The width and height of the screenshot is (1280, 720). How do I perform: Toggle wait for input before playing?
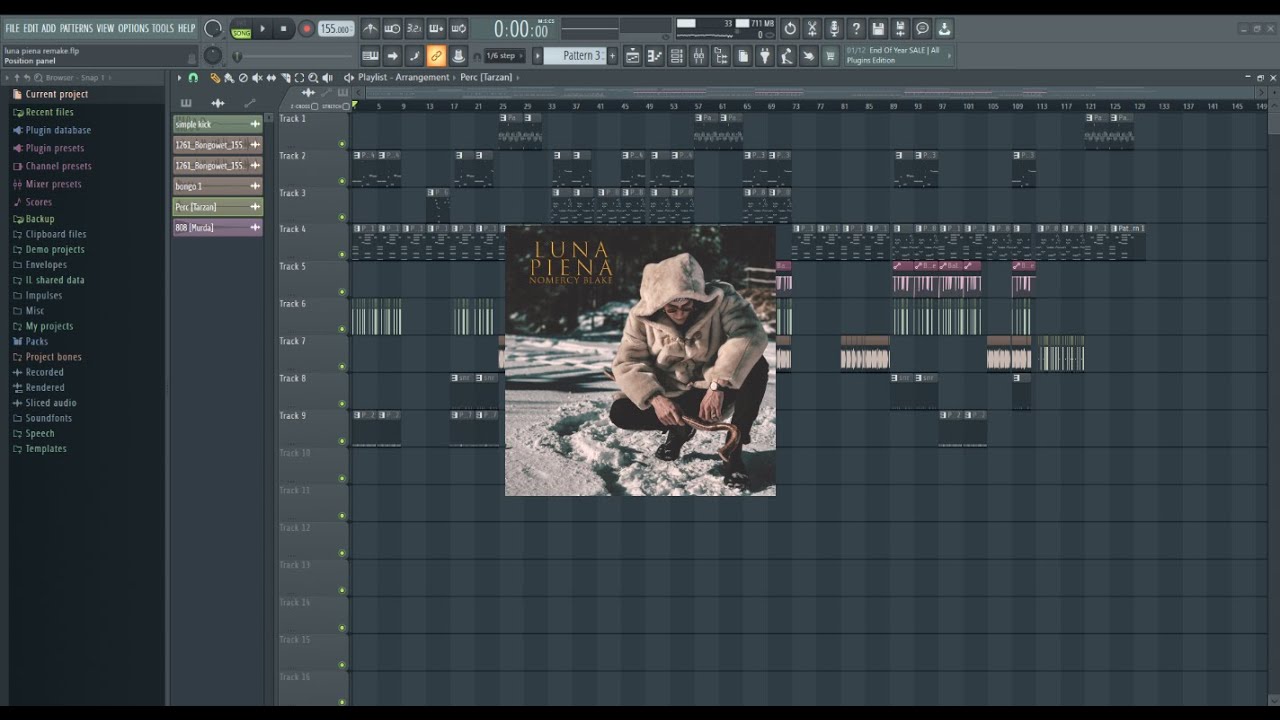coord(392,29)
